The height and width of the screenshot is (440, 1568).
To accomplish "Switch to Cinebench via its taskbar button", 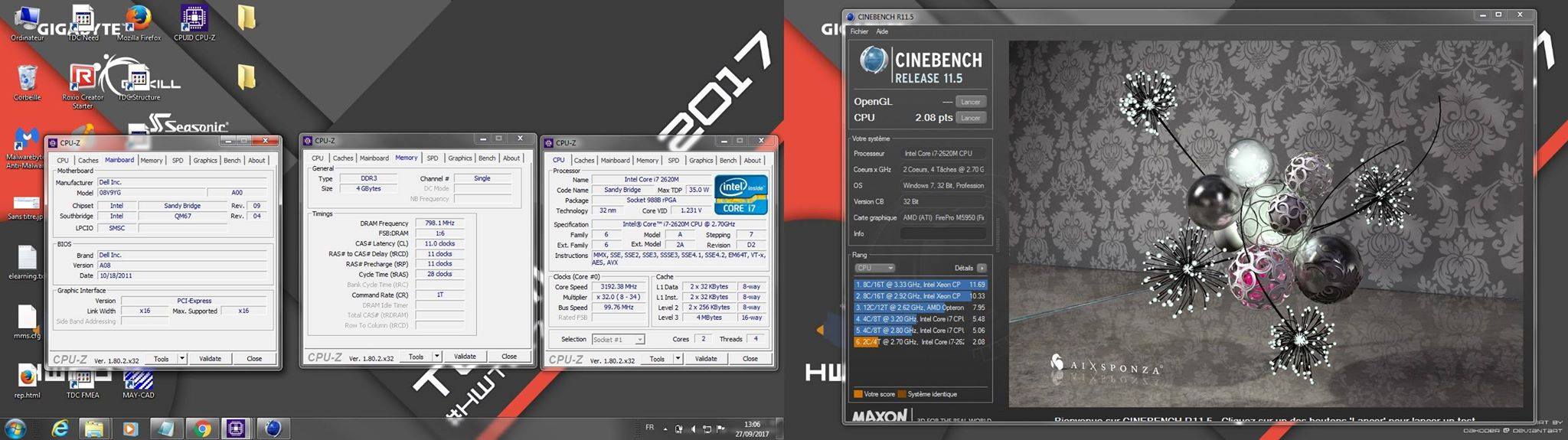I will [273, 429].
